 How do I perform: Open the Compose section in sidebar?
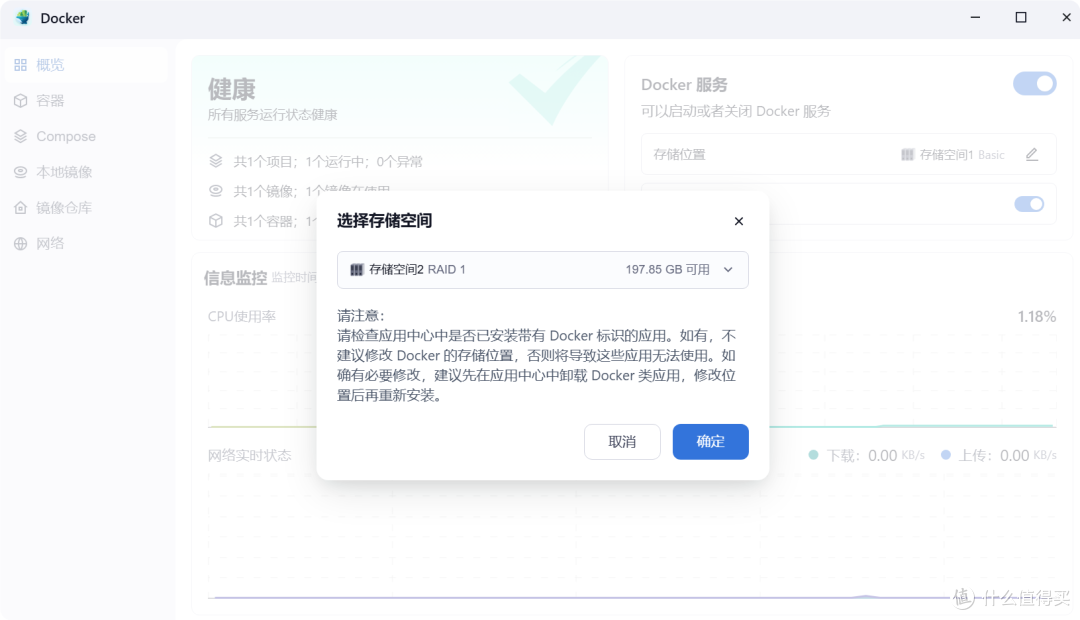(x=21, y=136)
